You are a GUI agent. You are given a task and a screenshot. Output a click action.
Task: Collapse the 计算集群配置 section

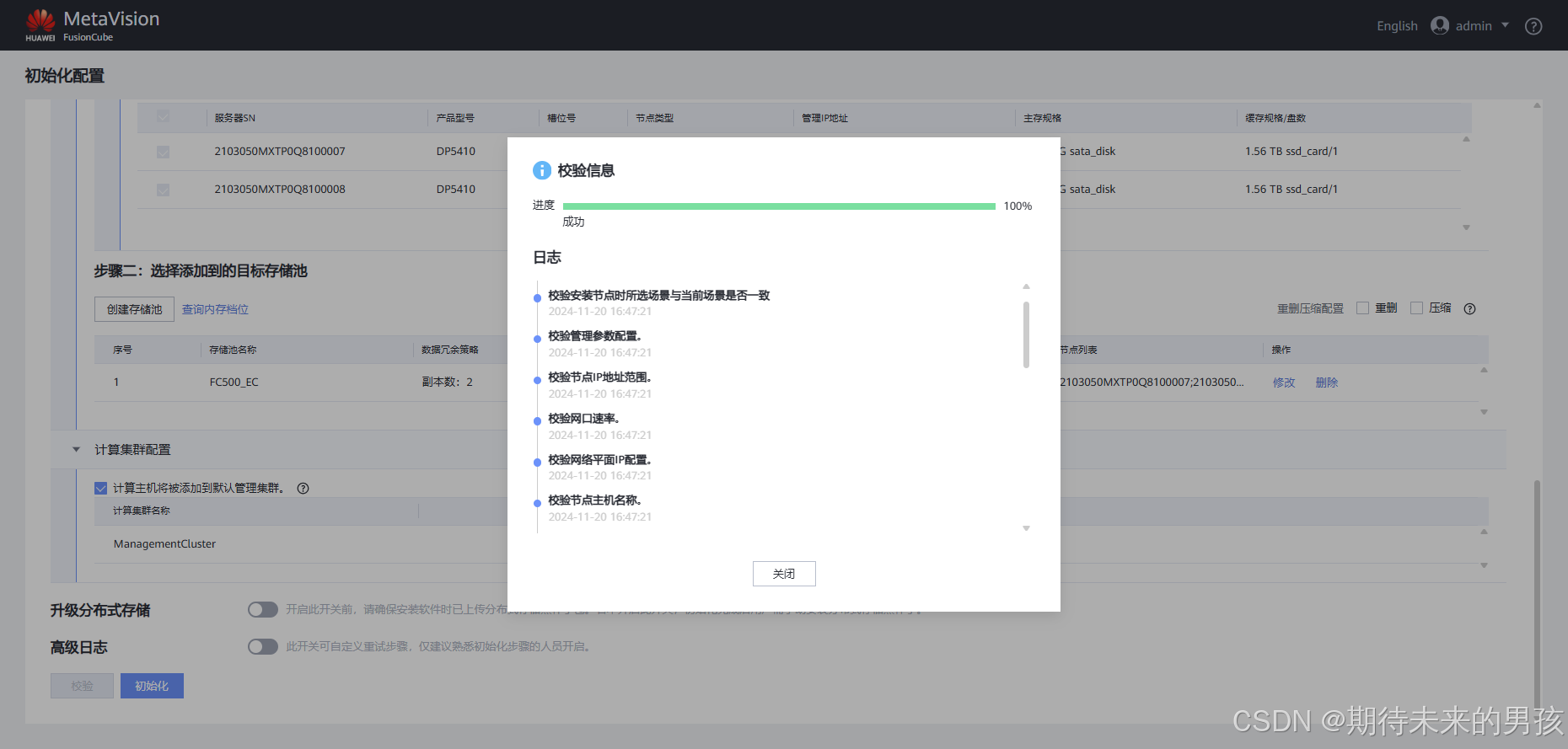tap(76, 450)
